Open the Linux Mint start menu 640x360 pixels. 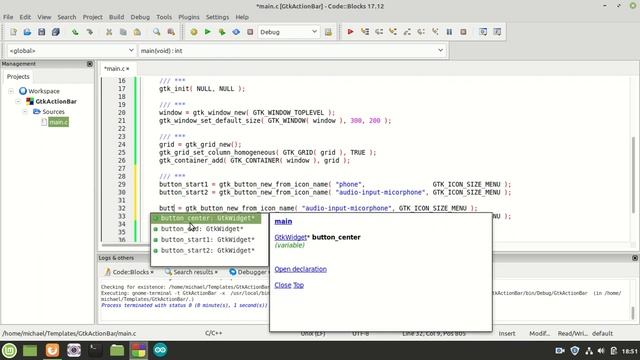[x=9, y=350]
